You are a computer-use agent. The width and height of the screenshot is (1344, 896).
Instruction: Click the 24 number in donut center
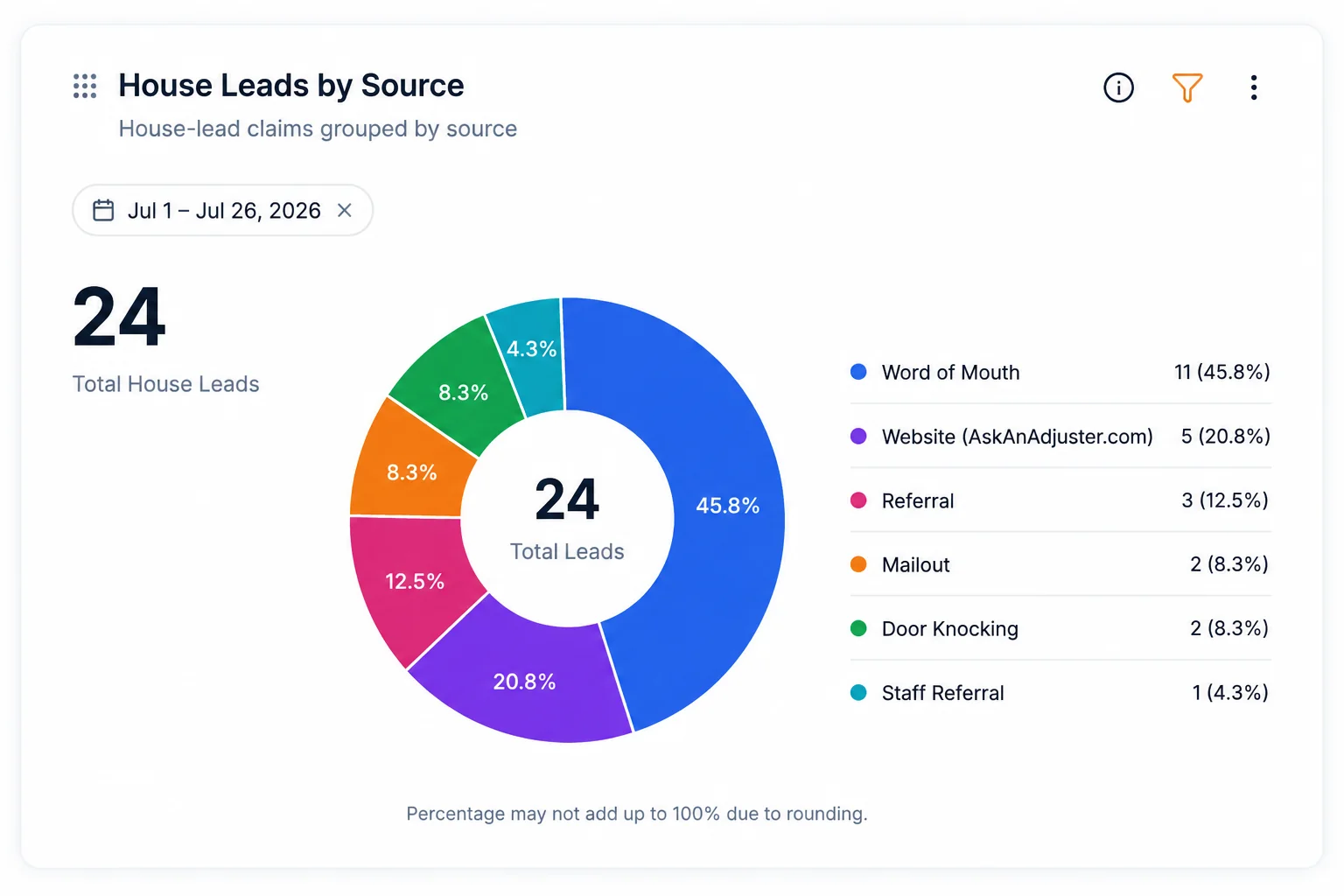[567, 500]
